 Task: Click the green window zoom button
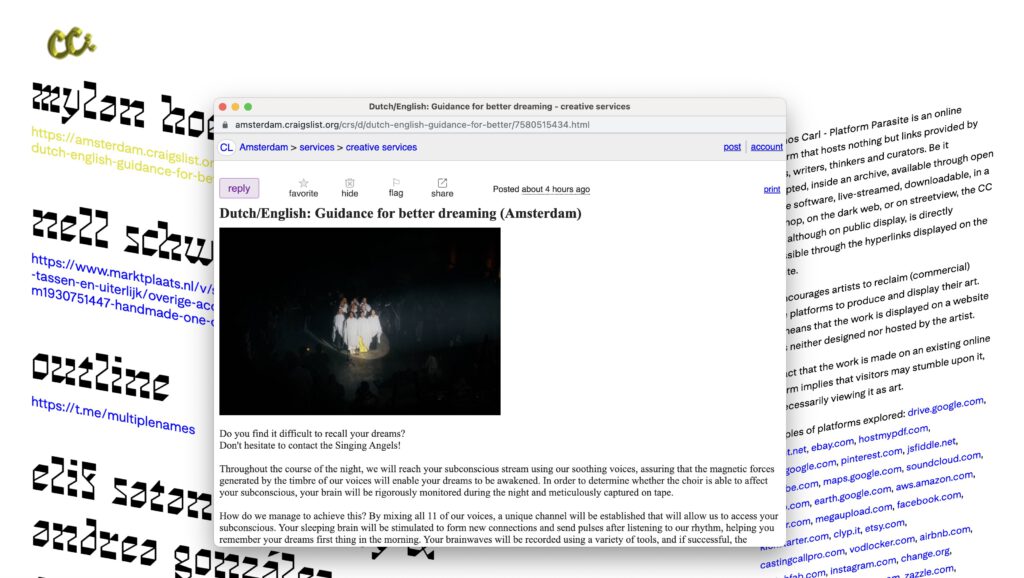[x=248, y=106]
